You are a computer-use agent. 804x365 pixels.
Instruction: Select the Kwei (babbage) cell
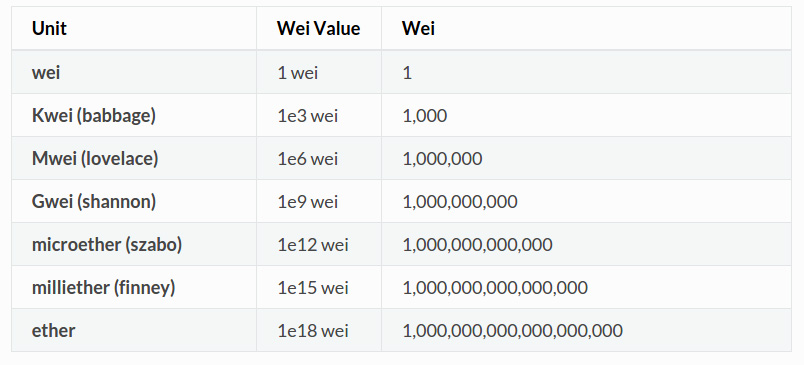134,115
